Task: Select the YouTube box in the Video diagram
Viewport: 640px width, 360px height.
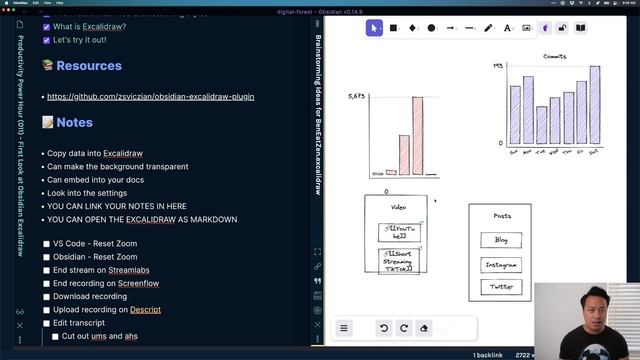Action: [399, 232]
